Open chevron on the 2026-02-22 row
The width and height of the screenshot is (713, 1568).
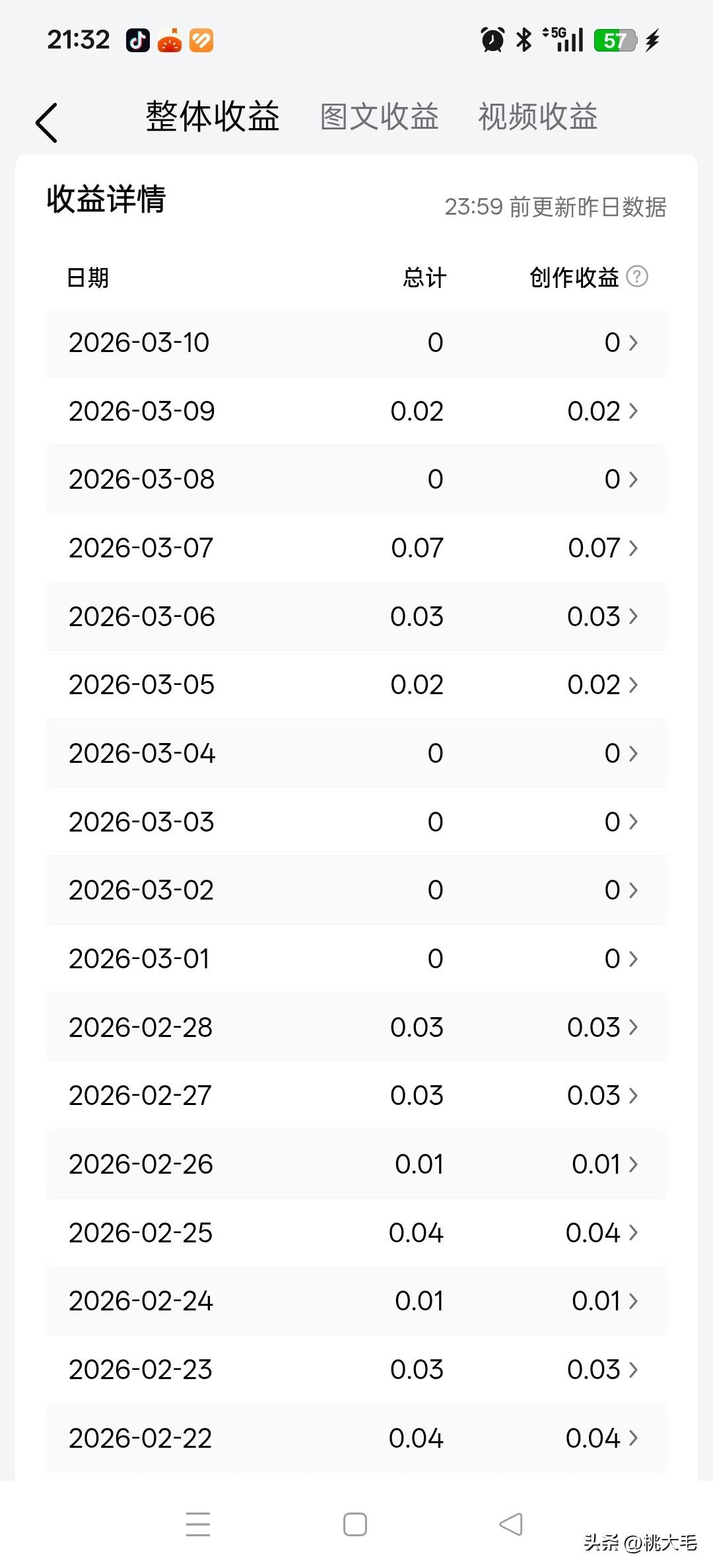tap(634, 1438)
